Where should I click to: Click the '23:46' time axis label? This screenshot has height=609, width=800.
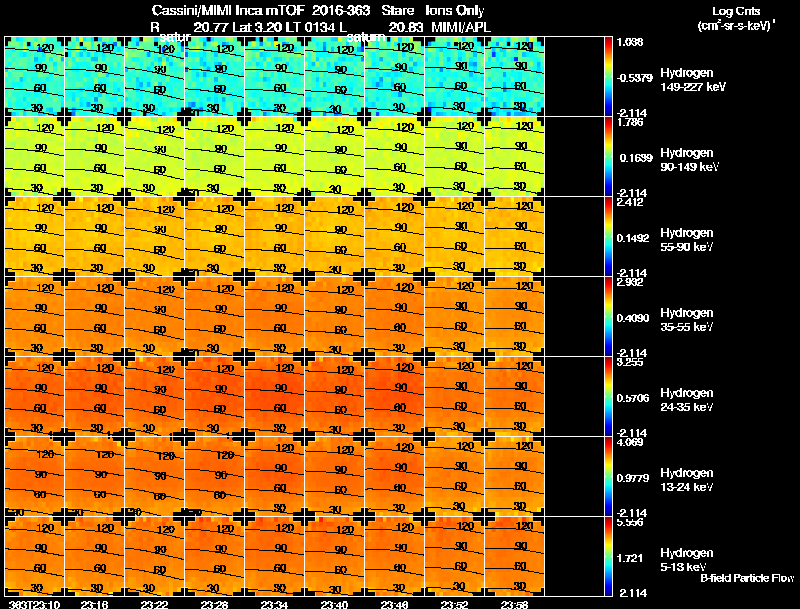point(395,604)
